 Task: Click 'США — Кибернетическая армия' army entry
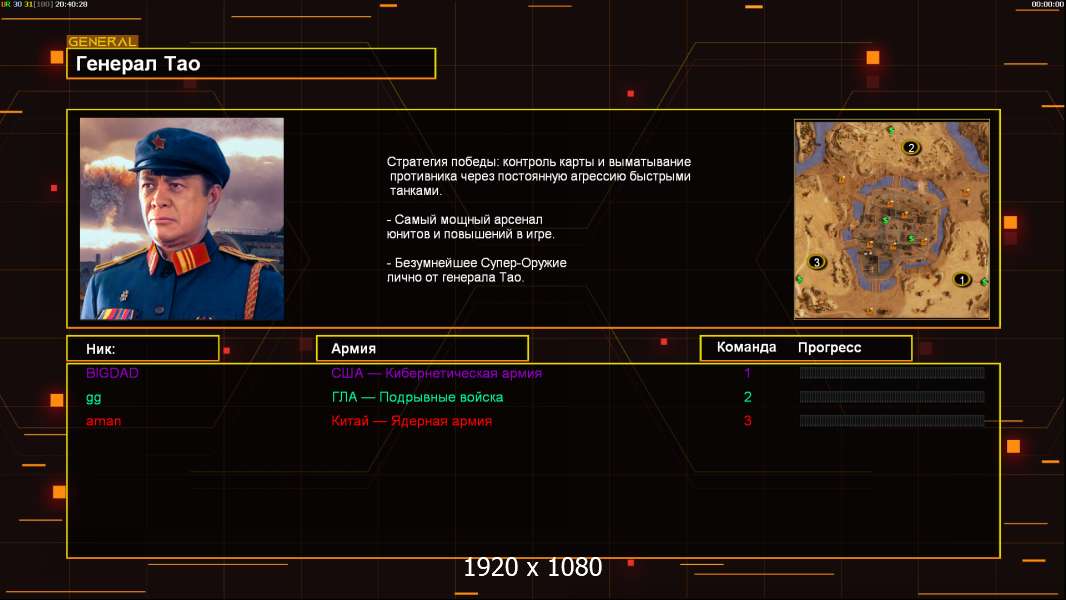436,373
